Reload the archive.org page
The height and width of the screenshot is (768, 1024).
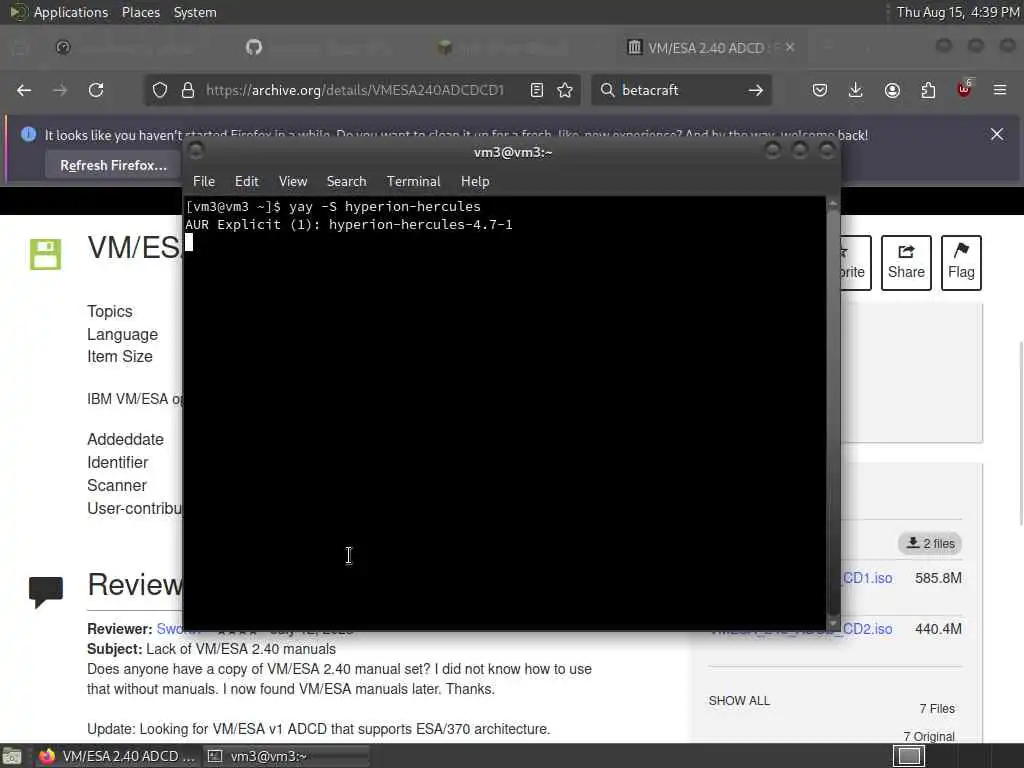(96, 90)
